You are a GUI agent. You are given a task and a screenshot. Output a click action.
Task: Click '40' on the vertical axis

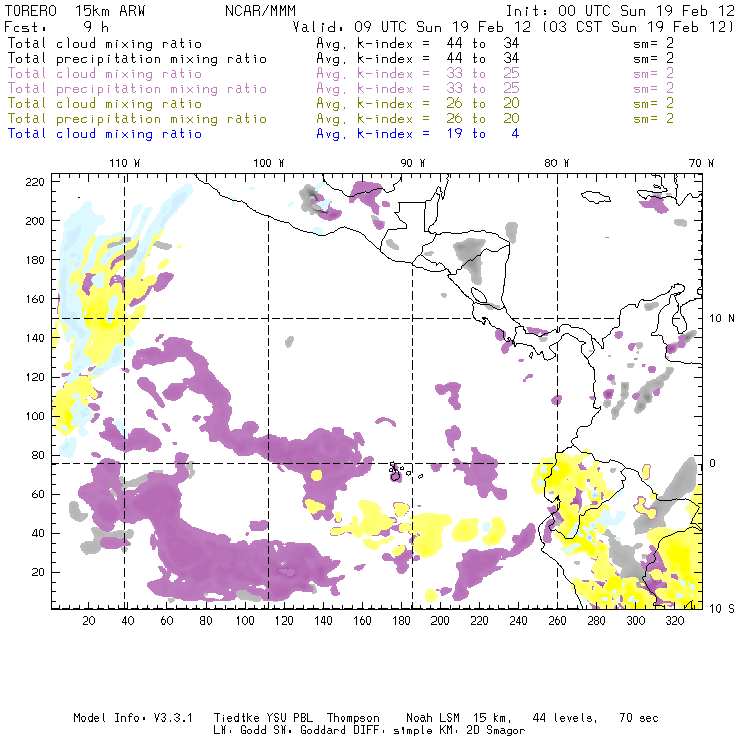[x=38, y=533]
